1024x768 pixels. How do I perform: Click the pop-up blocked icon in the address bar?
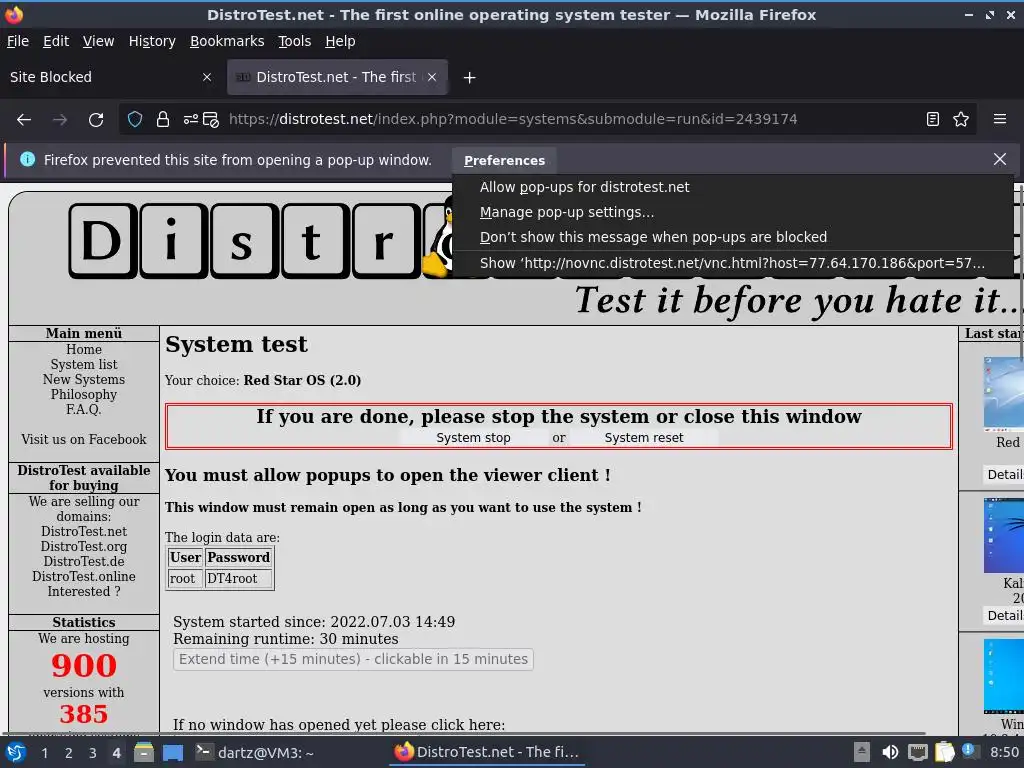coord(210,120)
